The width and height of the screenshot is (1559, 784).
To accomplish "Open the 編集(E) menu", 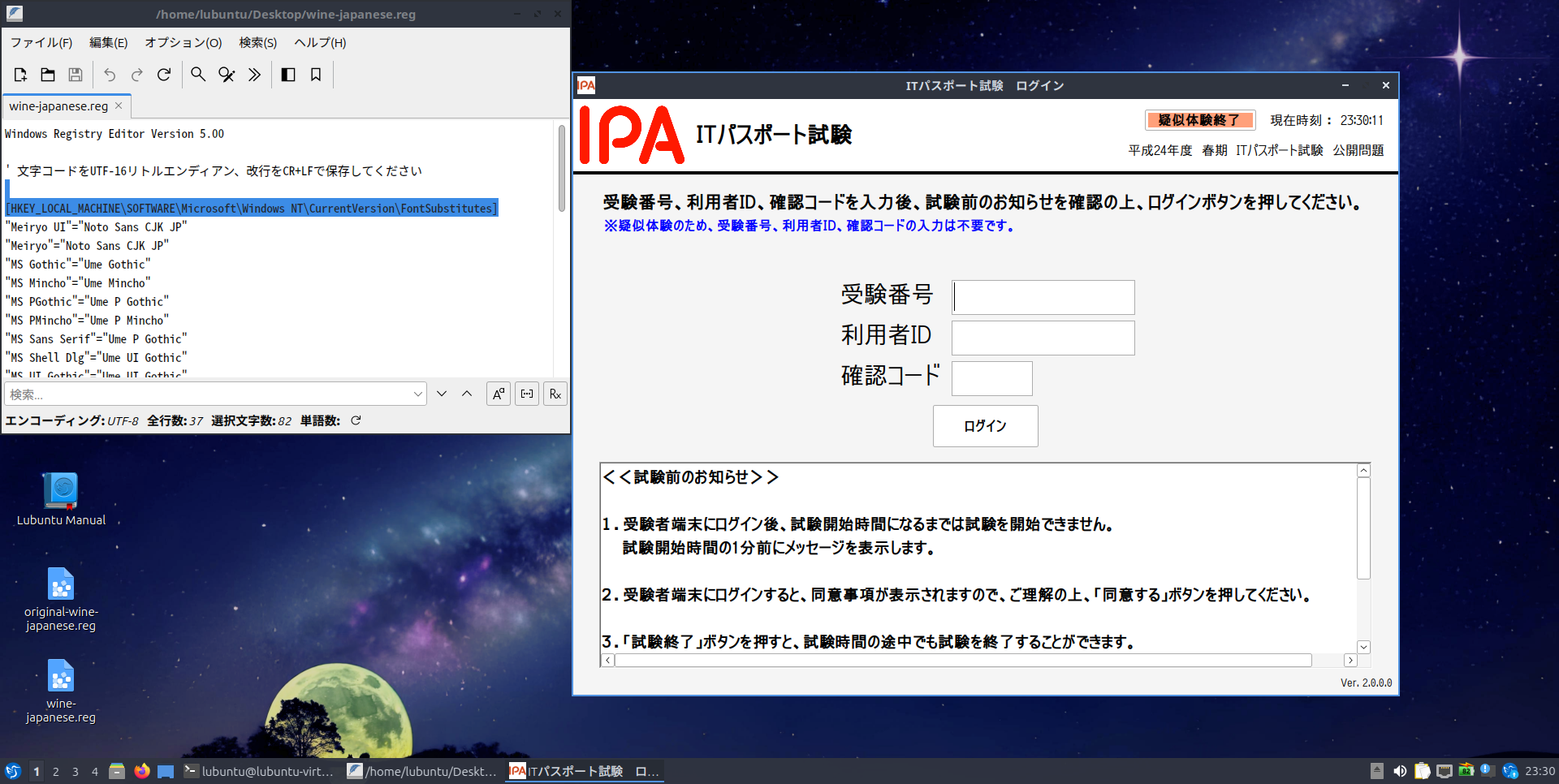I will click(x=108, y=42).
